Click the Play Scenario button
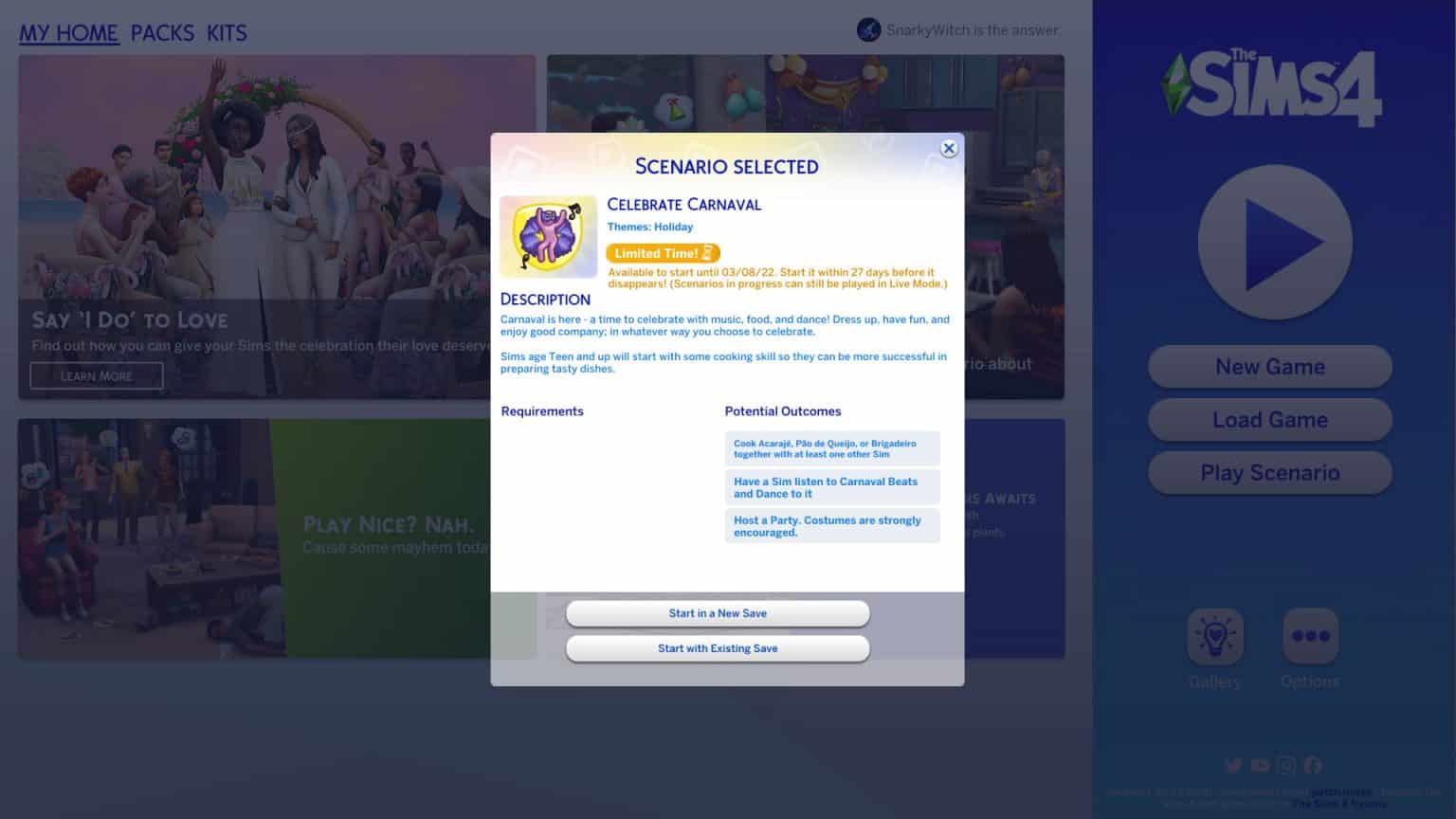1456x819 pixels. tap(1270, 473)
